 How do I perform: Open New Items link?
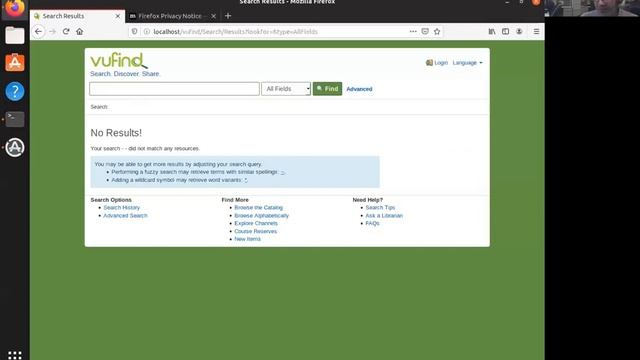click(247, 239)
